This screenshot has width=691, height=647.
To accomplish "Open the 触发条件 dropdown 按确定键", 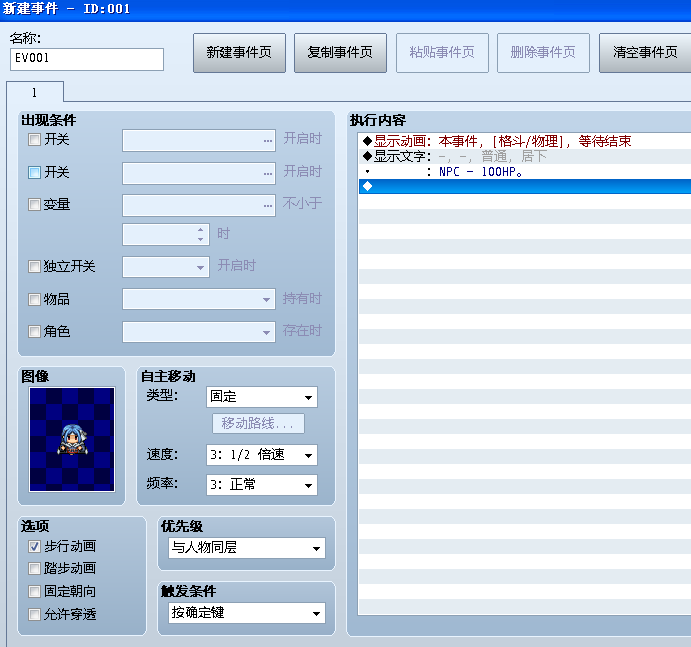I will [x=247, y=613].
